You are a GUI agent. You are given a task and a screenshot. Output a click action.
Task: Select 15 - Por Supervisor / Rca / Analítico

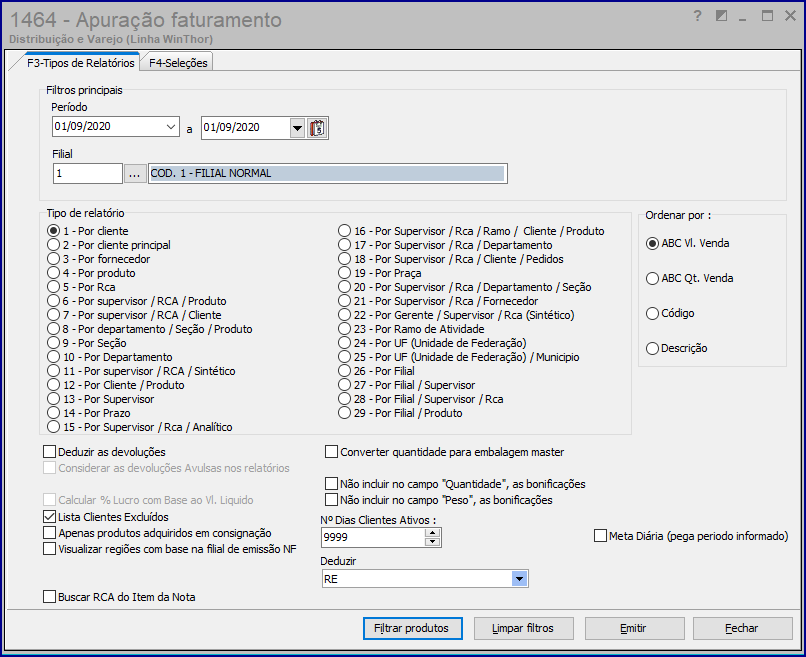140,427
